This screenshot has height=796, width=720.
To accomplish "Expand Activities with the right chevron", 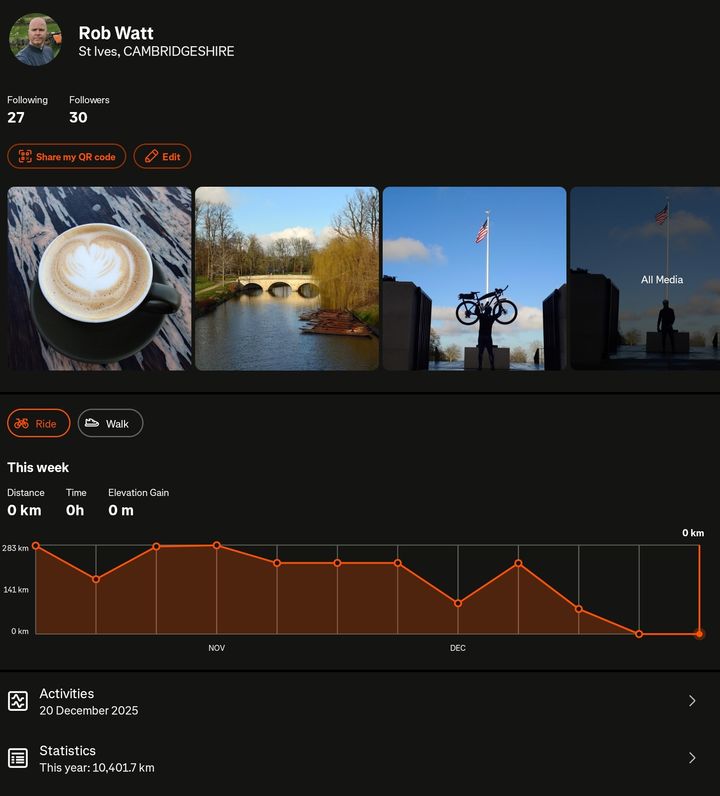I will 692,701.
